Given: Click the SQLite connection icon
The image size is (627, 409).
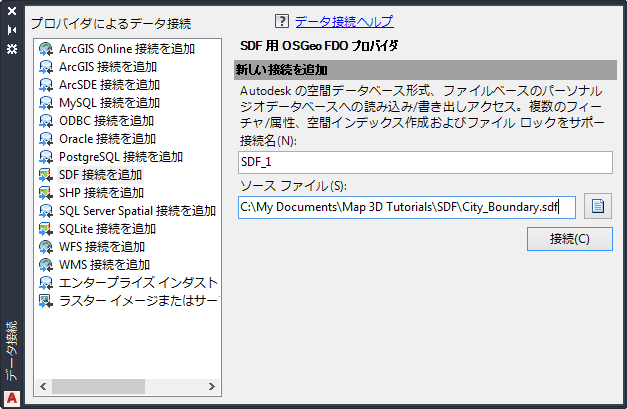Looking at the screenshot, I should (x=46, y=229).
